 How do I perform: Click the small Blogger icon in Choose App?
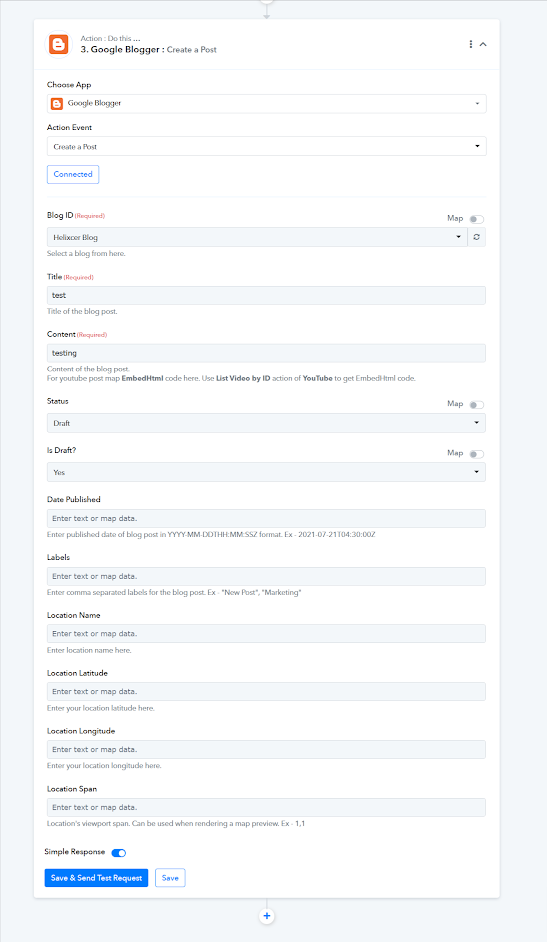(x=57, y=104)
